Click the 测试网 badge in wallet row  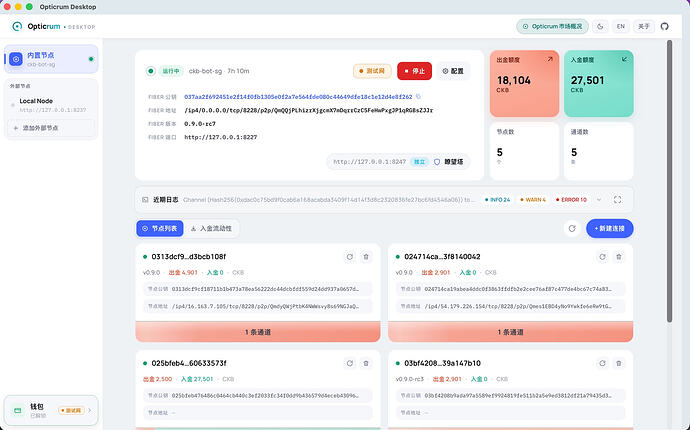(71, 410)
